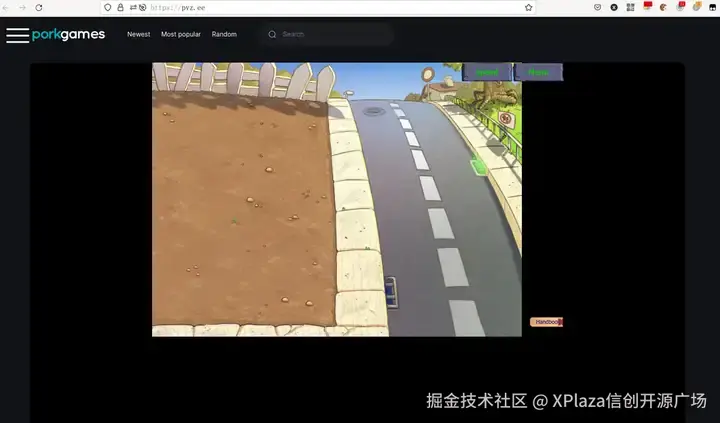
Task: Click the search magnifier icon
Action: (x=272, y=34)
